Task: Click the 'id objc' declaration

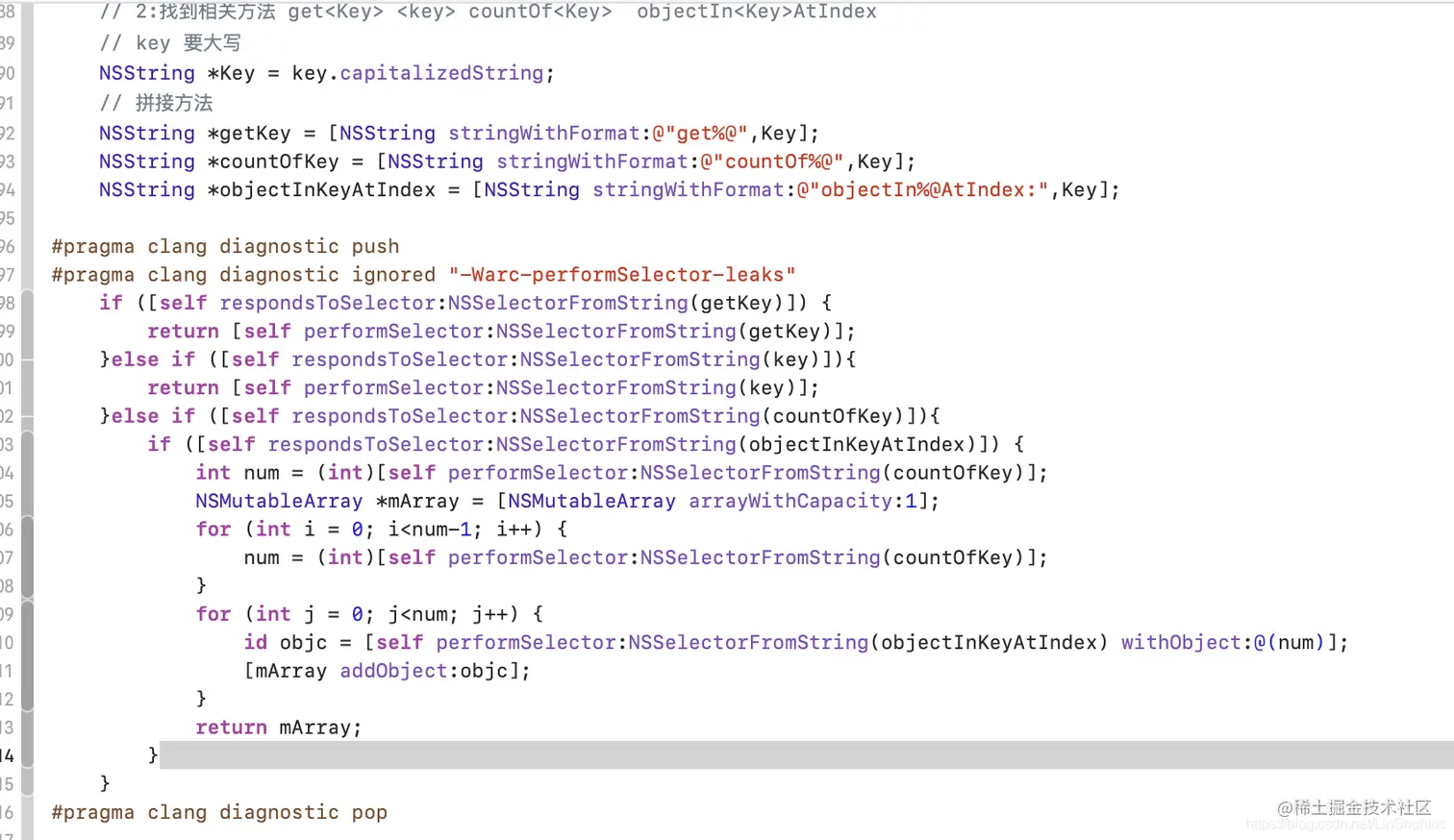Action: [286, 642]
